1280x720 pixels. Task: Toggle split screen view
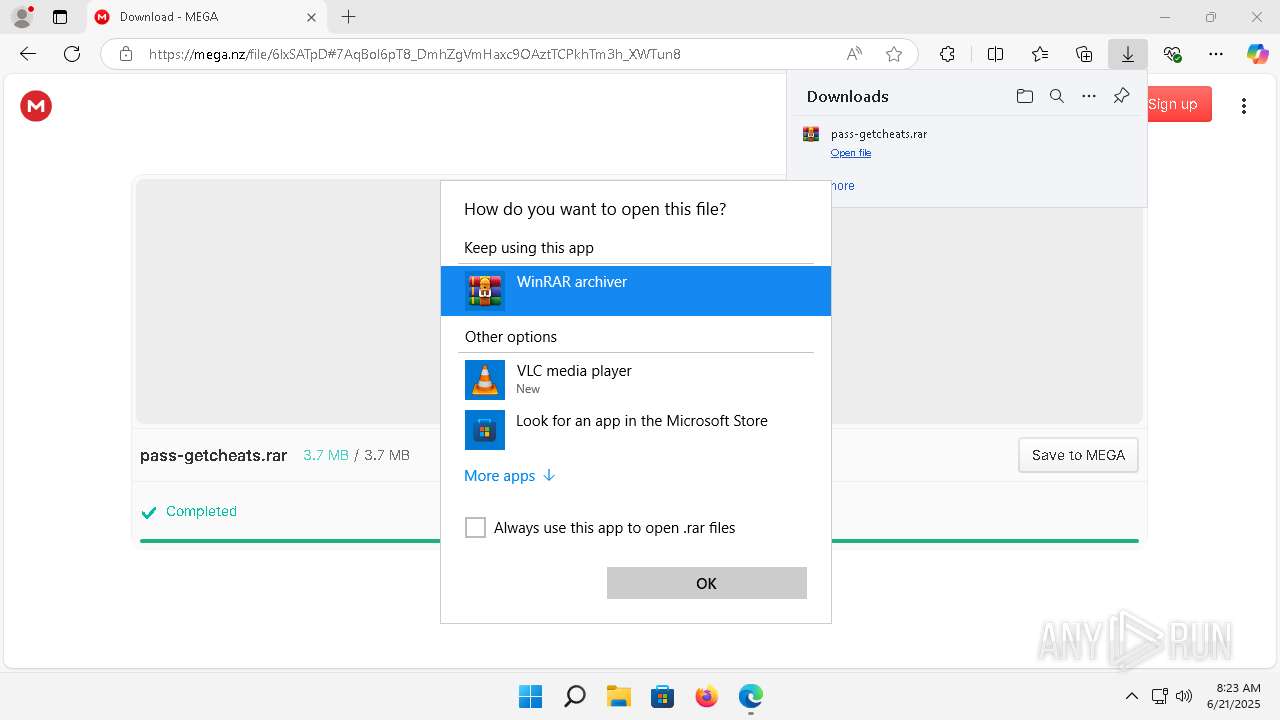tap(995, 54)
